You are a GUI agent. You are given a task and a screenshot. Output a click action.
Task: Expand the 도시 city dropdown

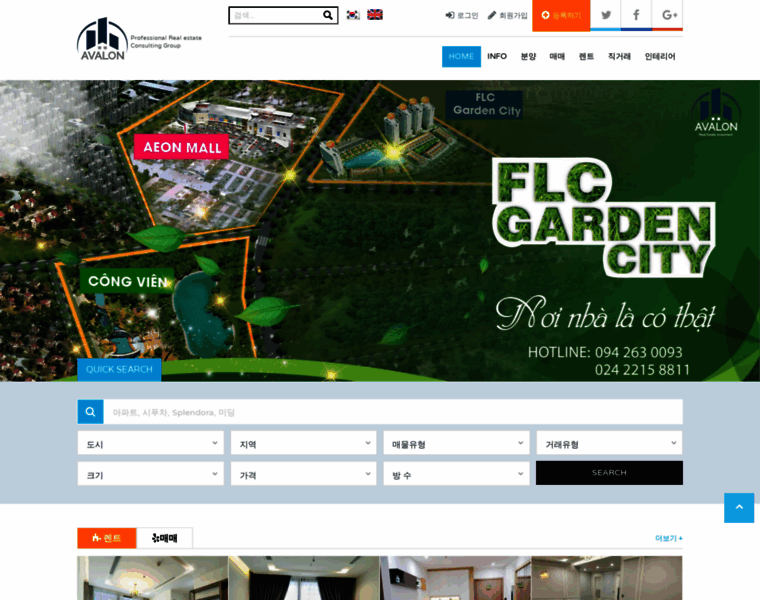click(151, 443)
